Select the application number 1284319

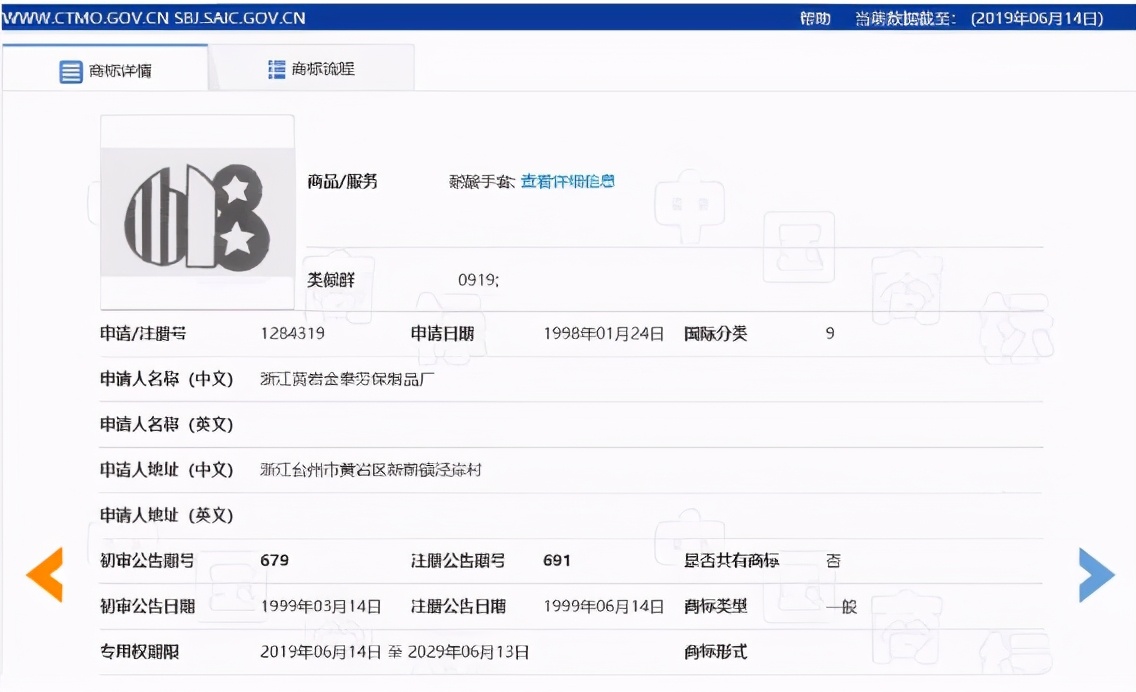pos(293,333)
